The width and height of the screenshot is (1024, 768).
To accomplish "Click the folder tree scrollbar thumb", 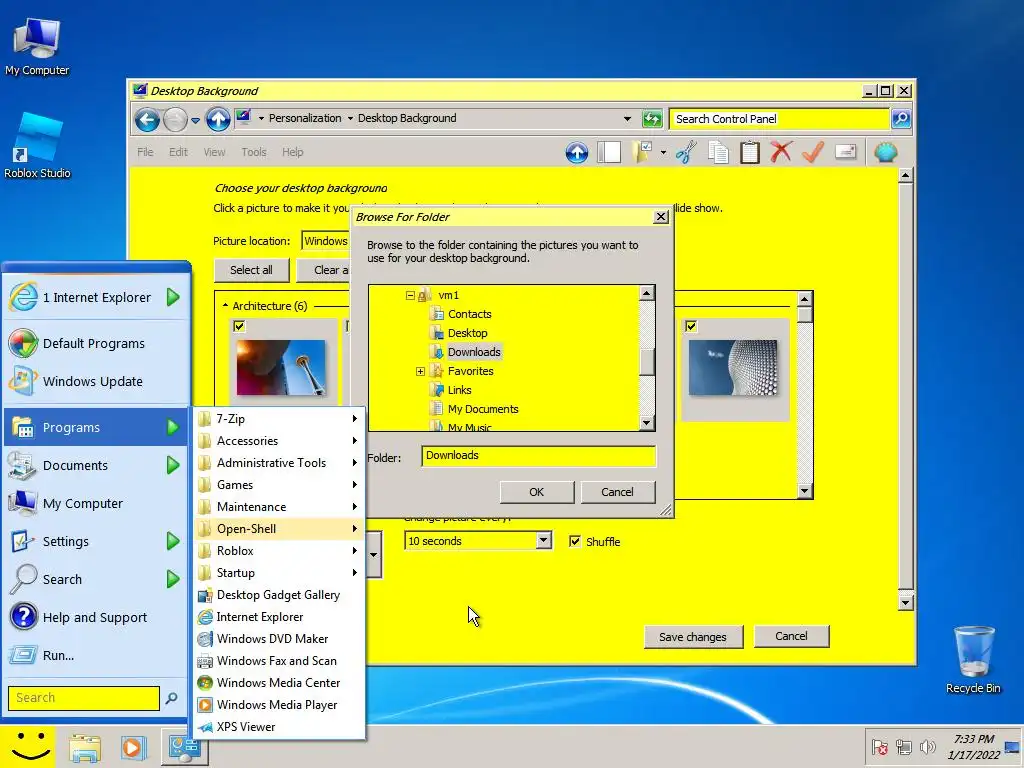I will click(x=647, y=362).
